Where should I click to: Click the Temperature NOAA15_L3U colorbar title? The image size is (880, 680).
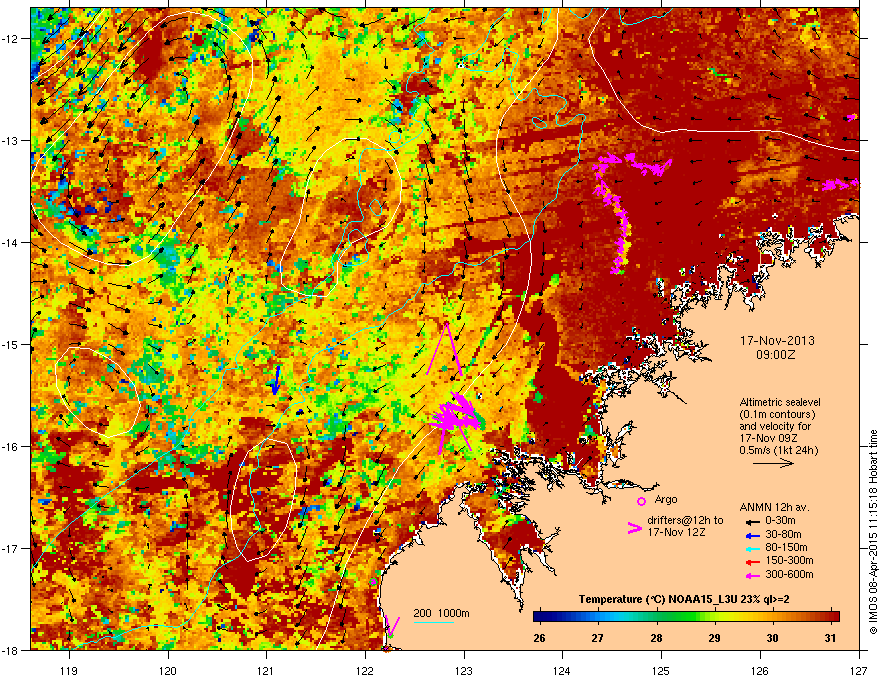(x=684, y=600)
